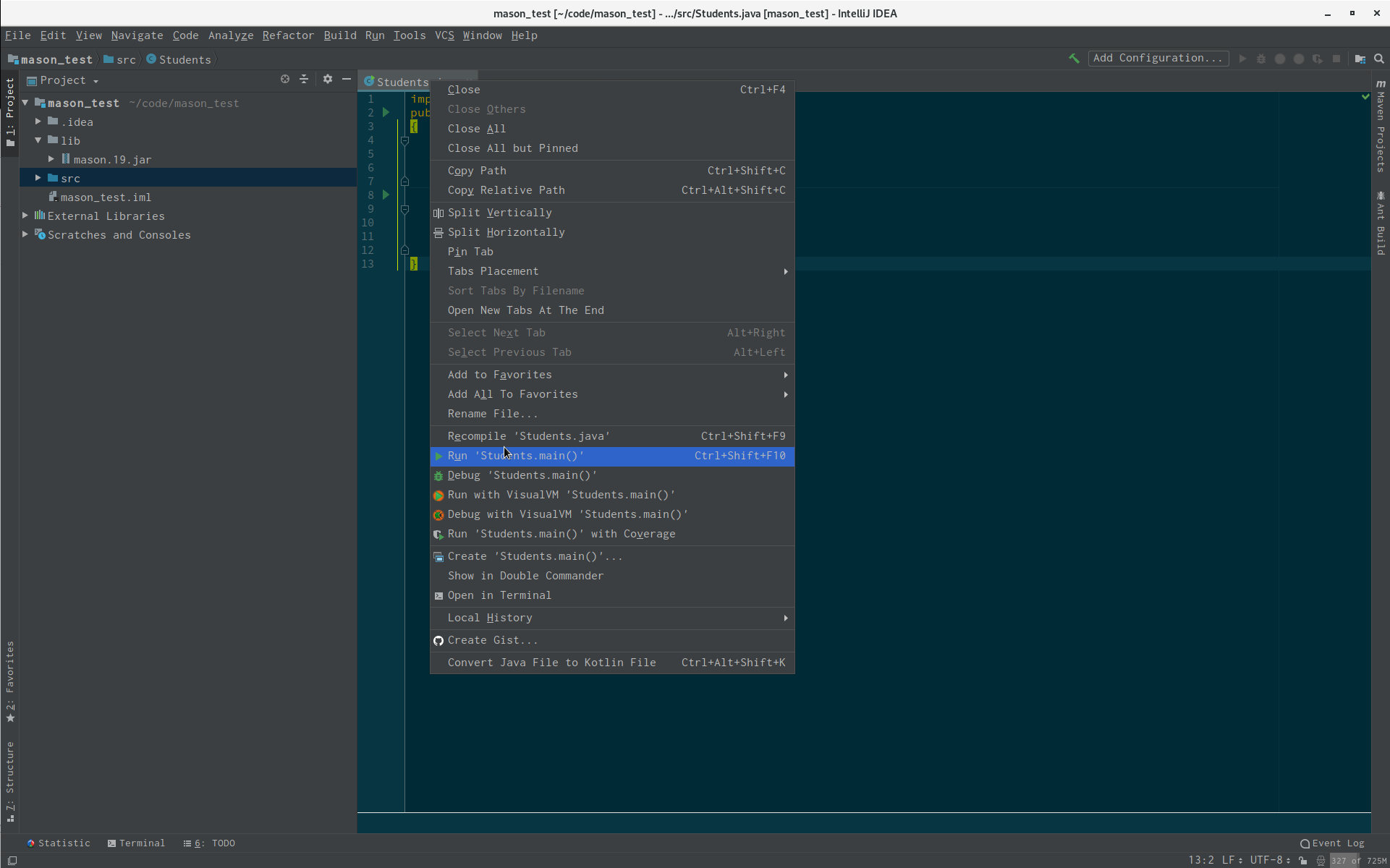Screen dimensions: 1390x868
Task: Click the run gutter arrow on line 2
Action: tap(386, 112)
